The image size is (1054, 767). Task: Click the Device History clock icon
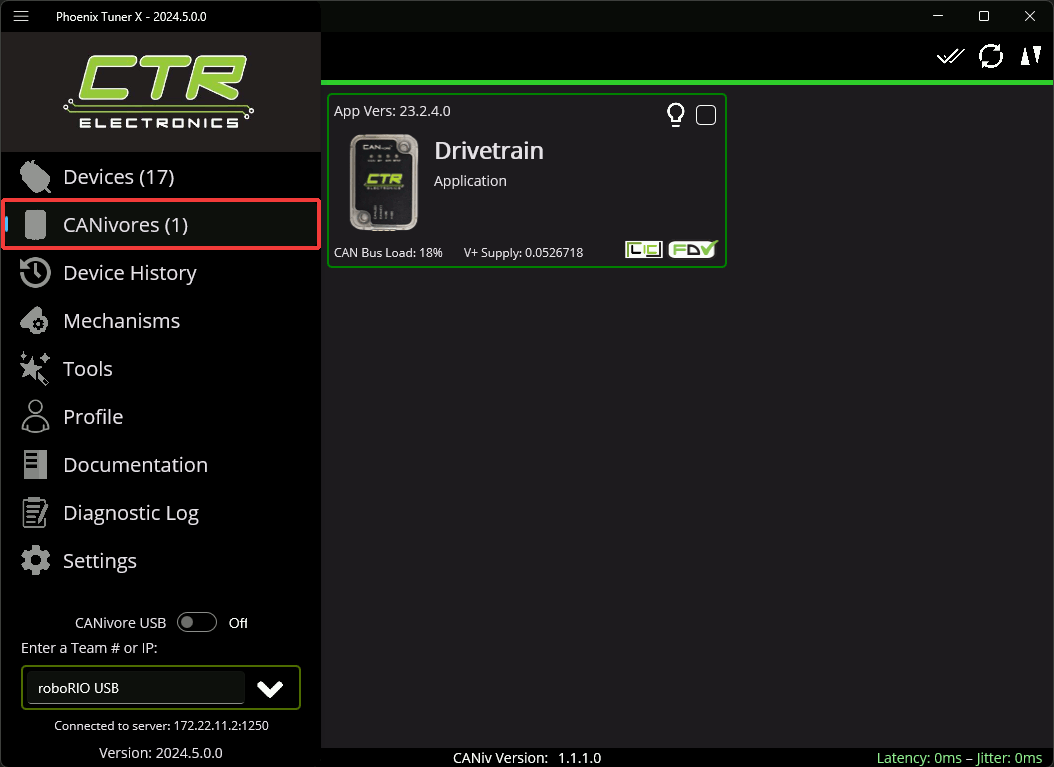[x=35, y=273]
